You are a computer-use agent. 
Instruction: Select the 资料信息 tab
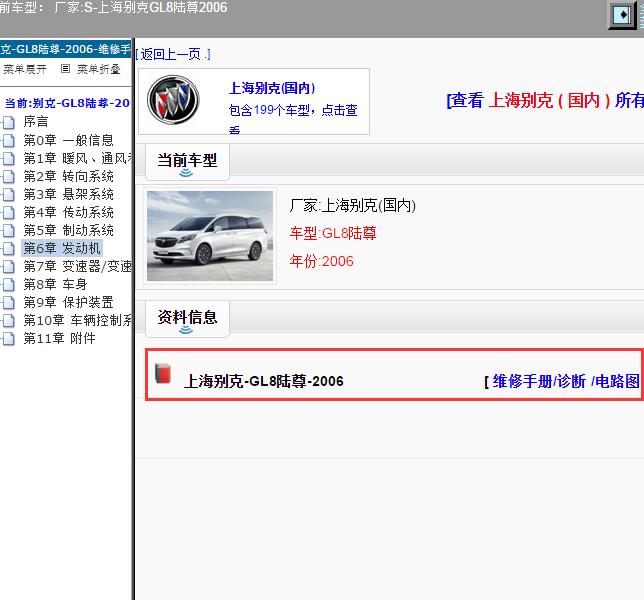pos(187,318)
